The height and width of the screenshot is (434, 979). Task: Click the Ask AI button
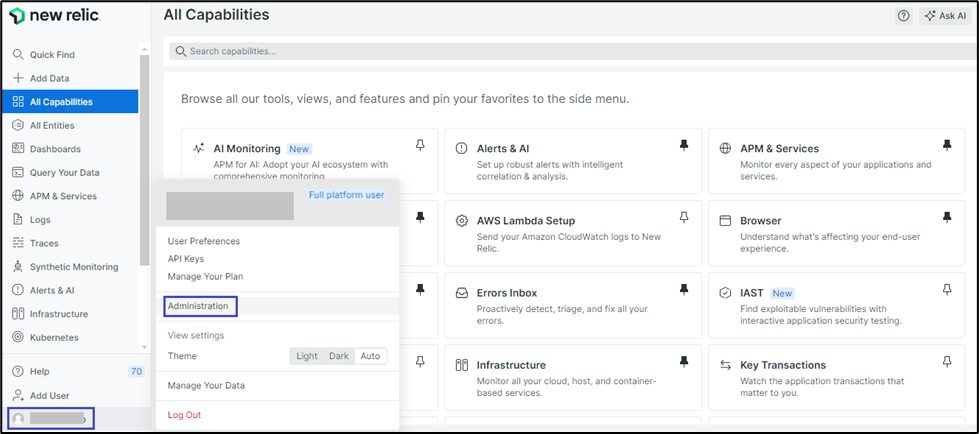(x=945, y=16)
